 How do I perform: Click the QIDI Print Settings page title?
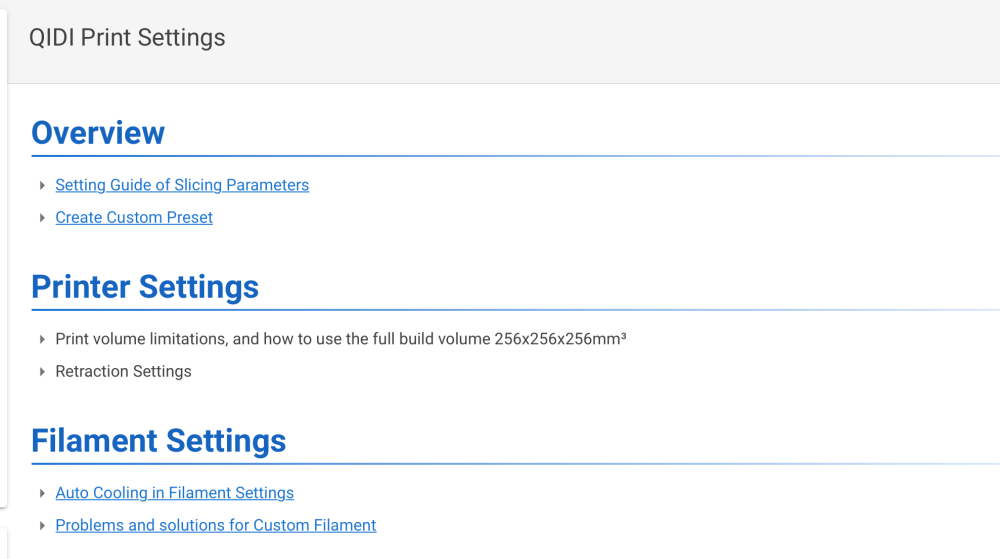coord(127,38)
